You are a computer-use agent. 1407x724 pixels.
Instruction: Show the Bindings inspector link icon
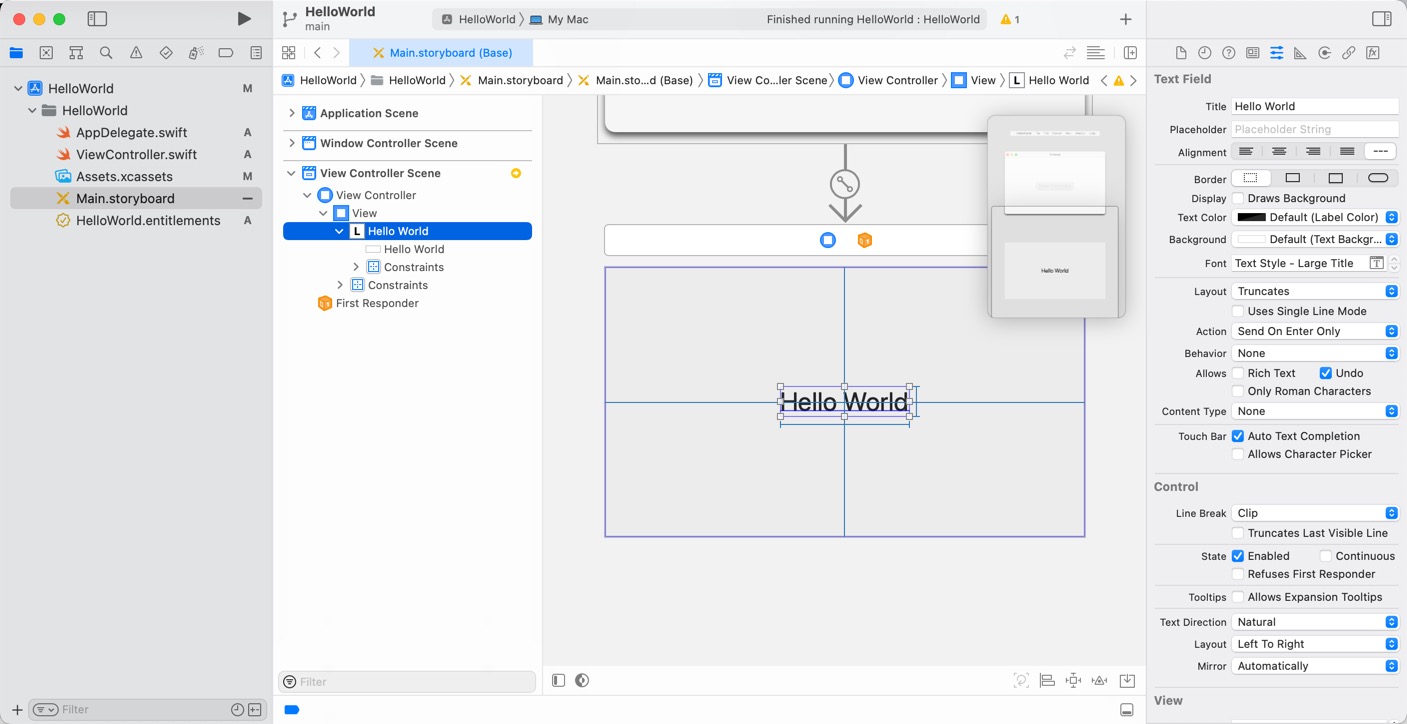tap(1348, 53)
